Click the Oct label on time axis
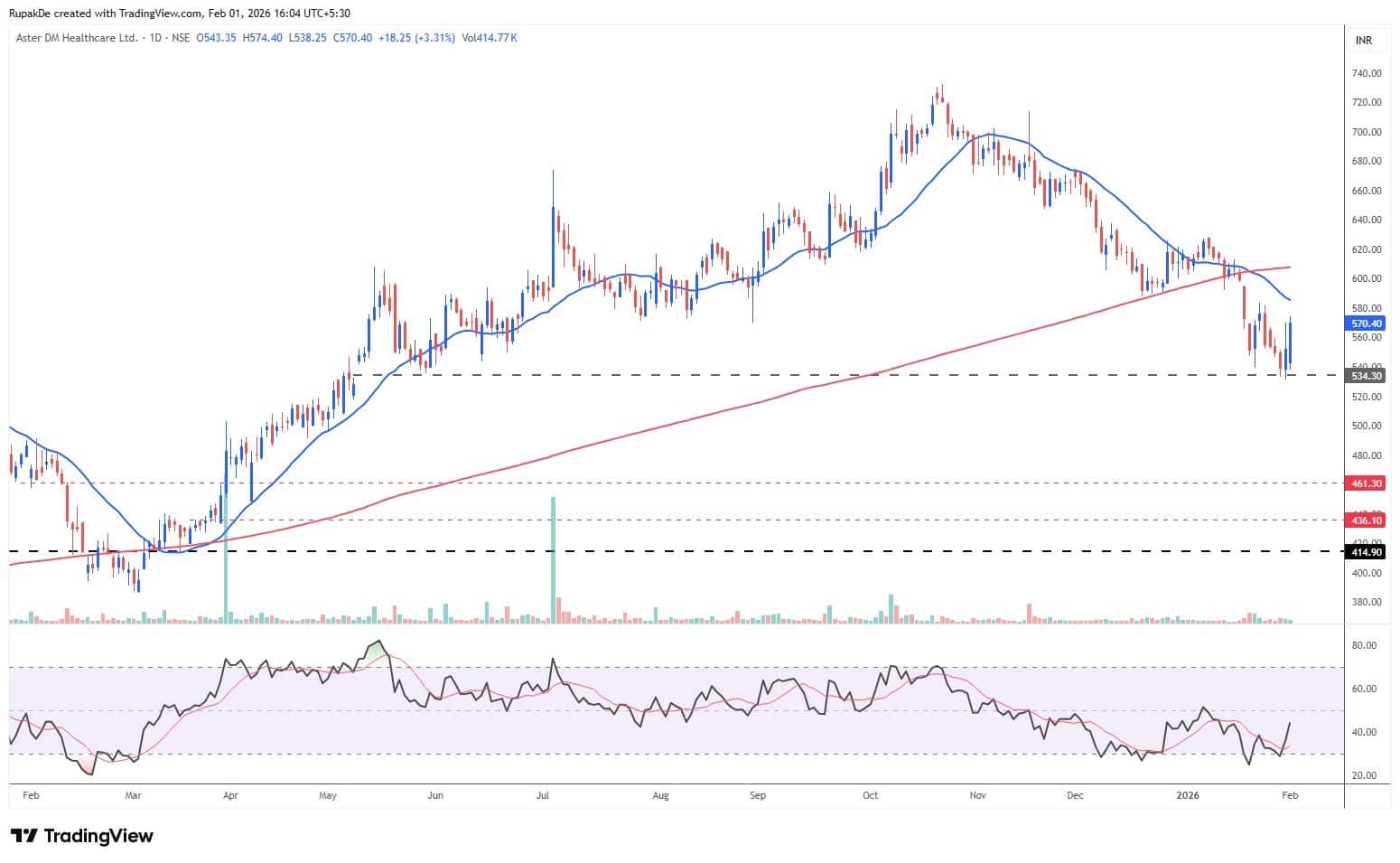The width and height of the screenshot is (1400, 863). (x=871, y=796)
